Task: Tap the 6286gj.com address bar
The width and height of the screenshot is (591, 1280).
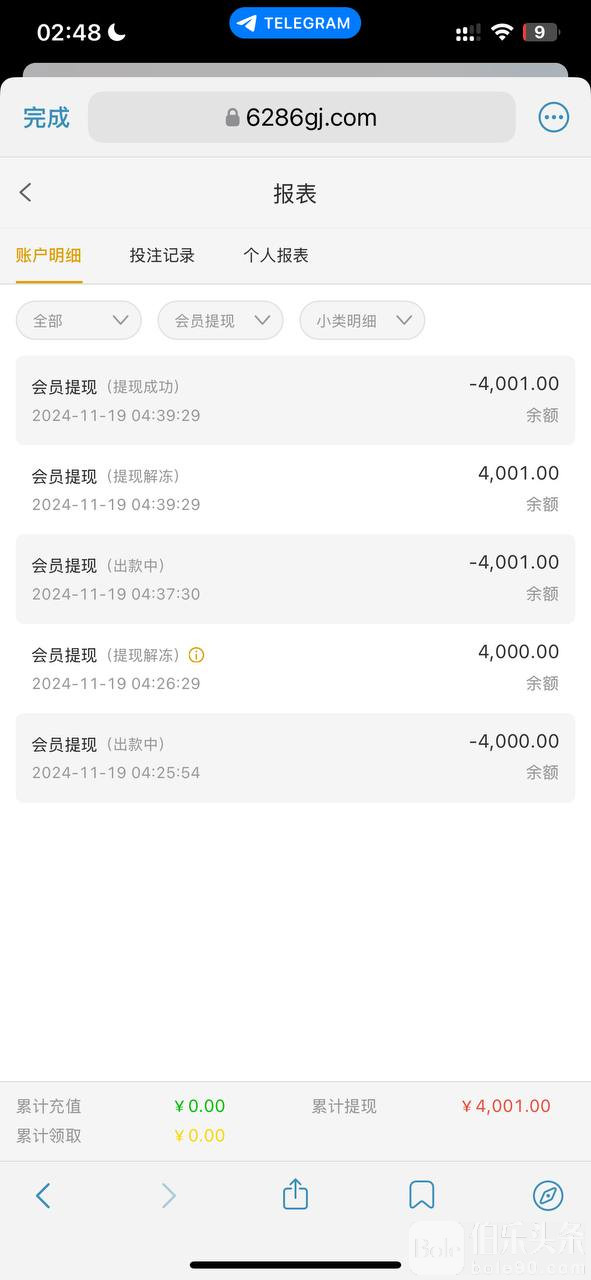Action: point(302,118)
